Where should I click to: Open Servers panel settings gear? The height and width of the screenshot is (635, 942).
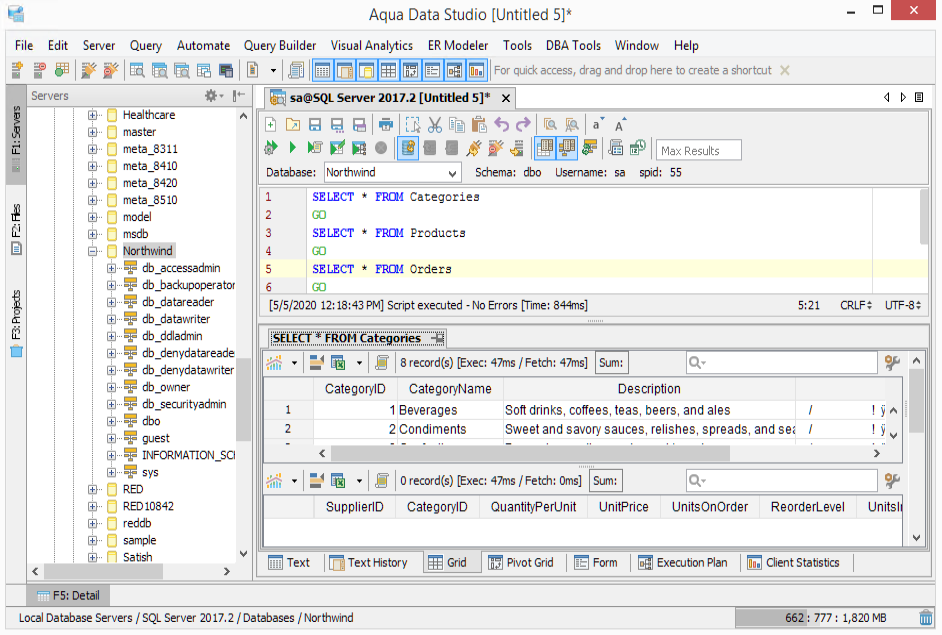(x=213, y=95)
